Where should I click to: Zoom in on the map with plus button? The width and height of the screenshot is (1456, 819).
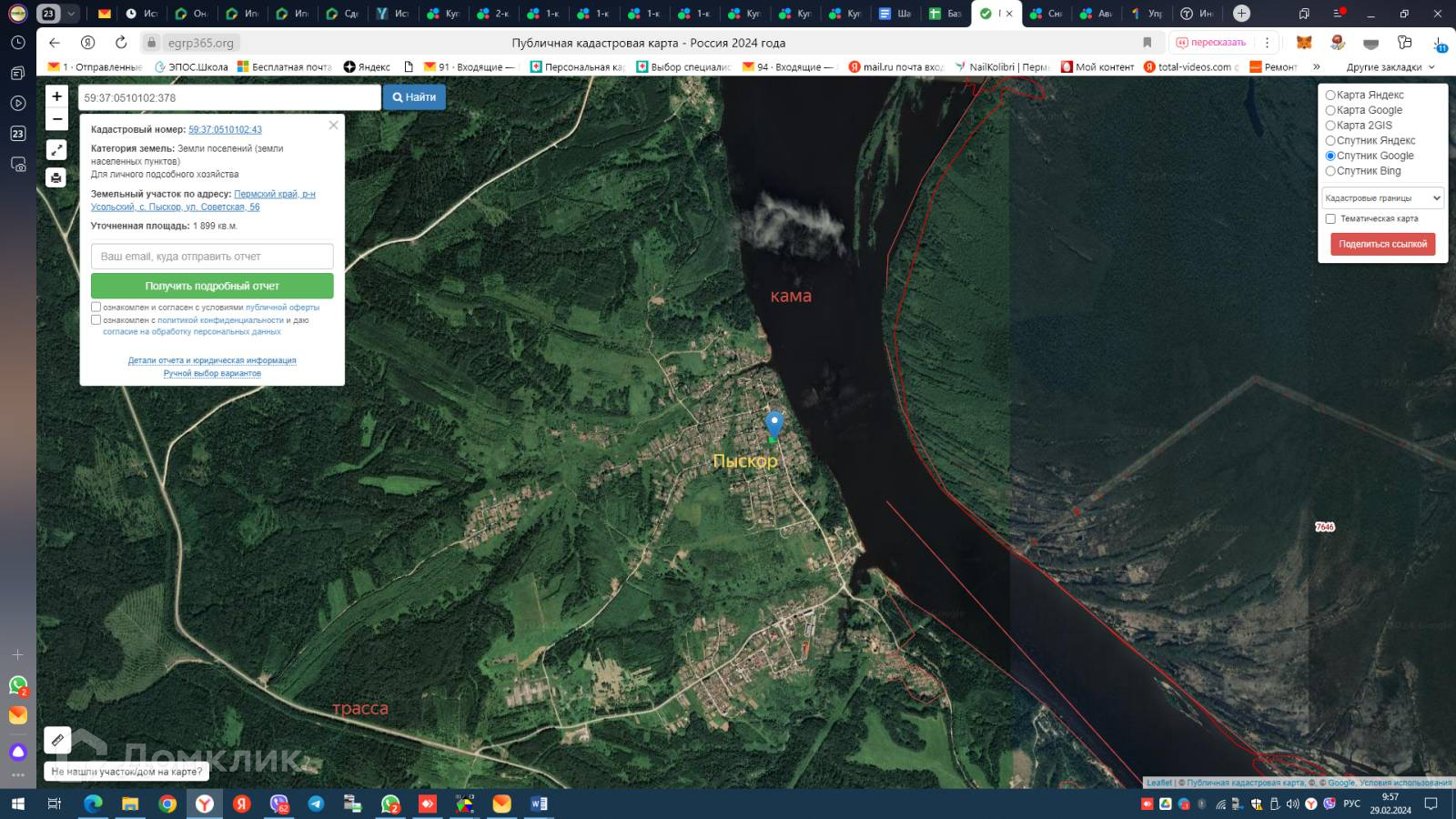click(56, 96)
